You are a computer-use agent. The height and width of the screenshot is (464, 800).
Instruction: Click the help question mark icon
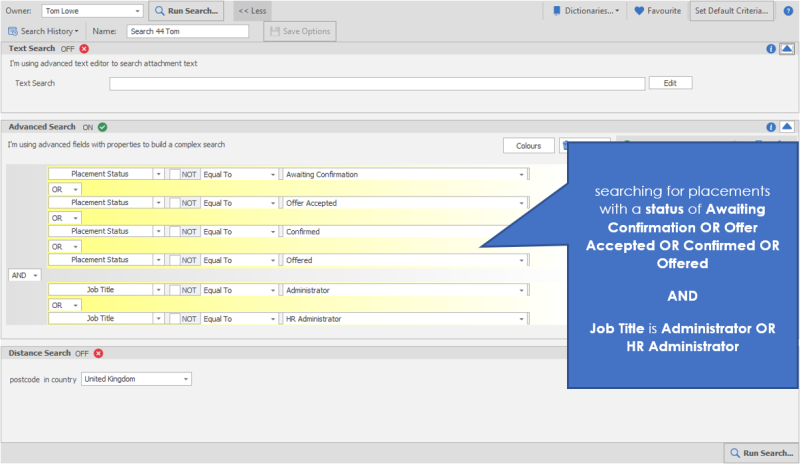tap(790, 11)
